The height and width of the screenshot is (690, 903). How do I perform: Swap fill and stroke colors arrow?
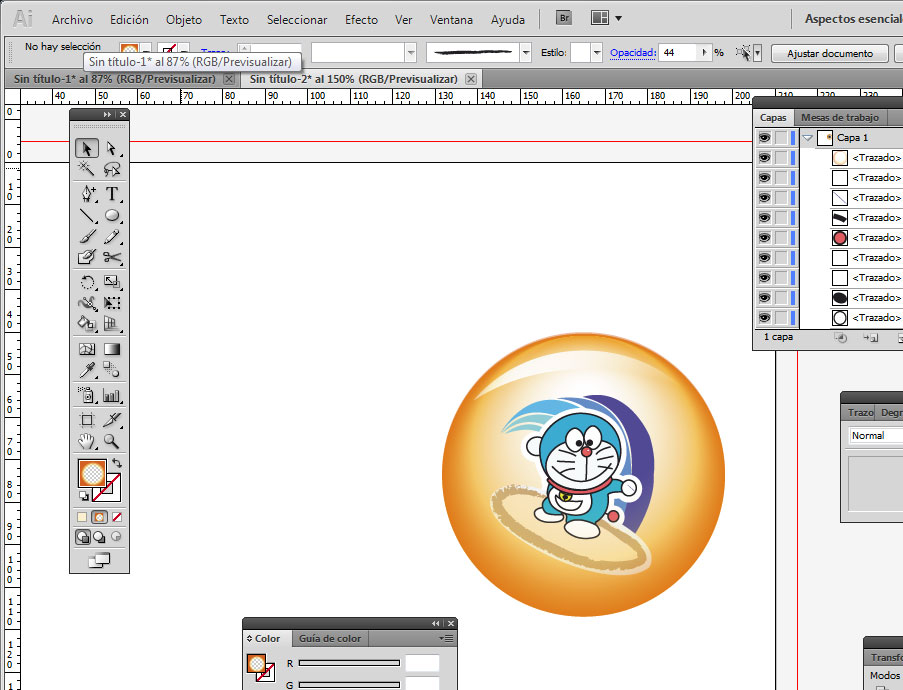coord(117,463)
